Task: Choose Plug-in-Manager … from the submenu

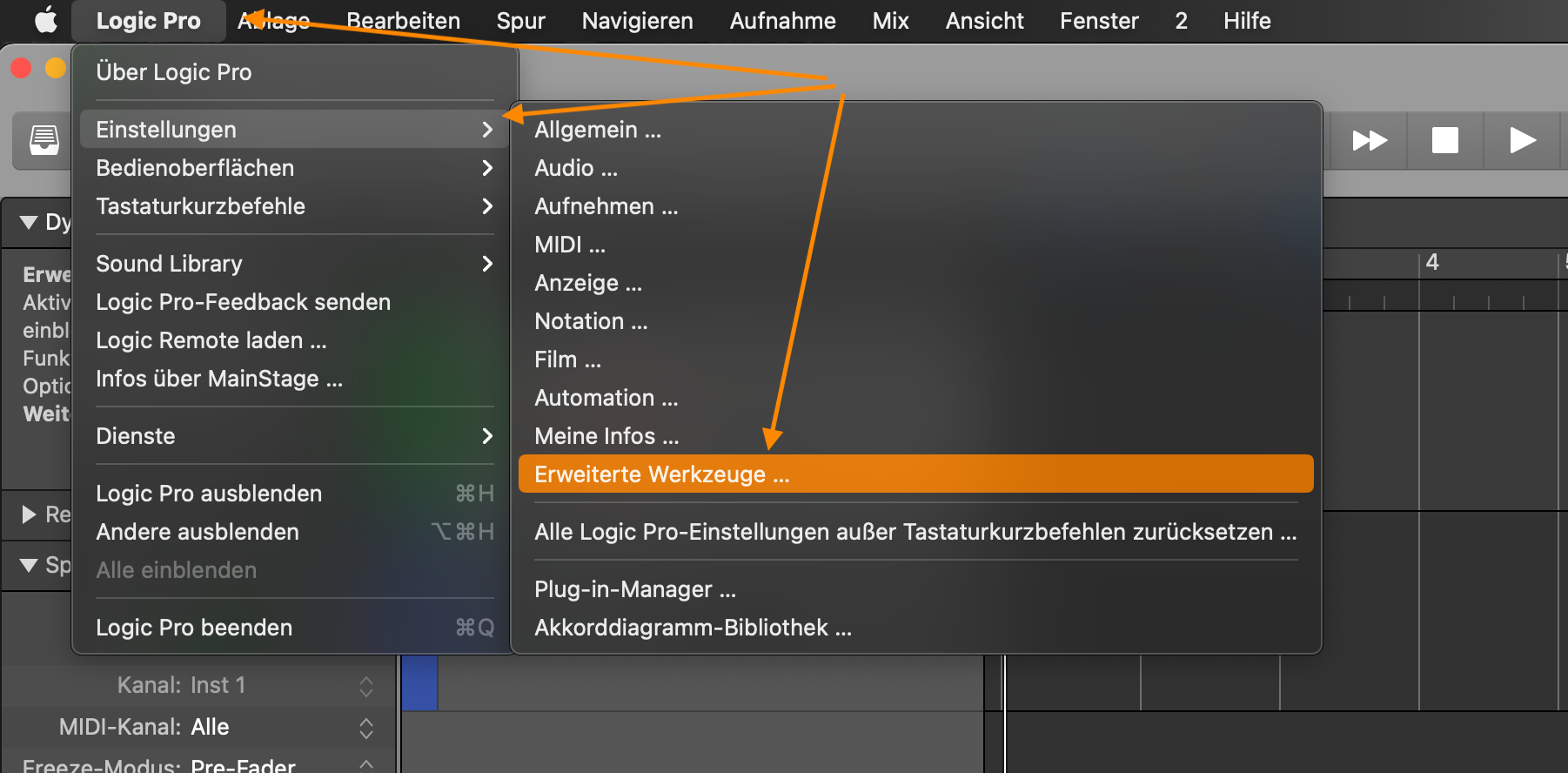Action: coord(635,589)
